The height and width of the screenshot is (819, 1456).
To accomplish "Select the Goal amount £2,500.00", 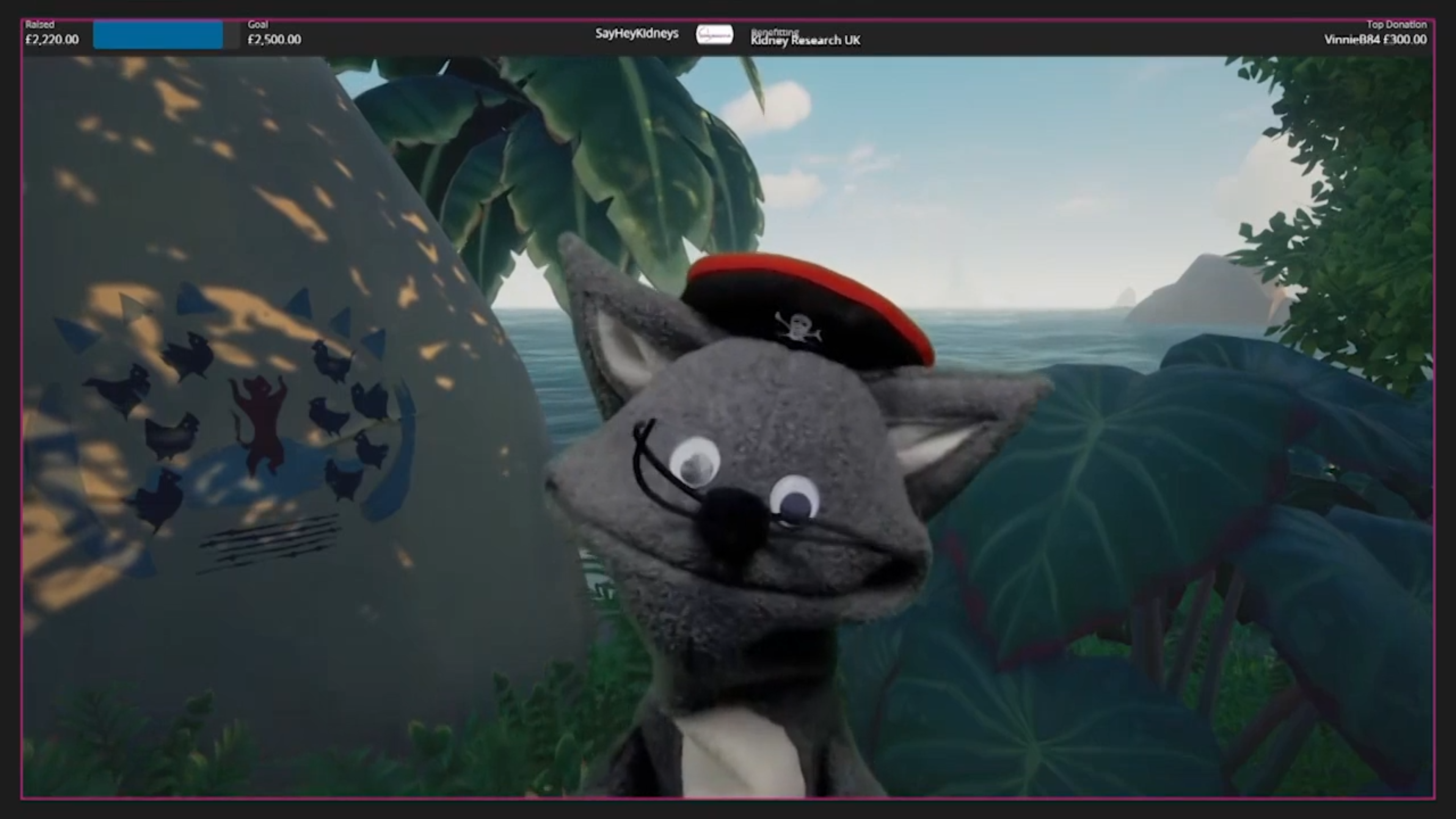I will (274, 39).
